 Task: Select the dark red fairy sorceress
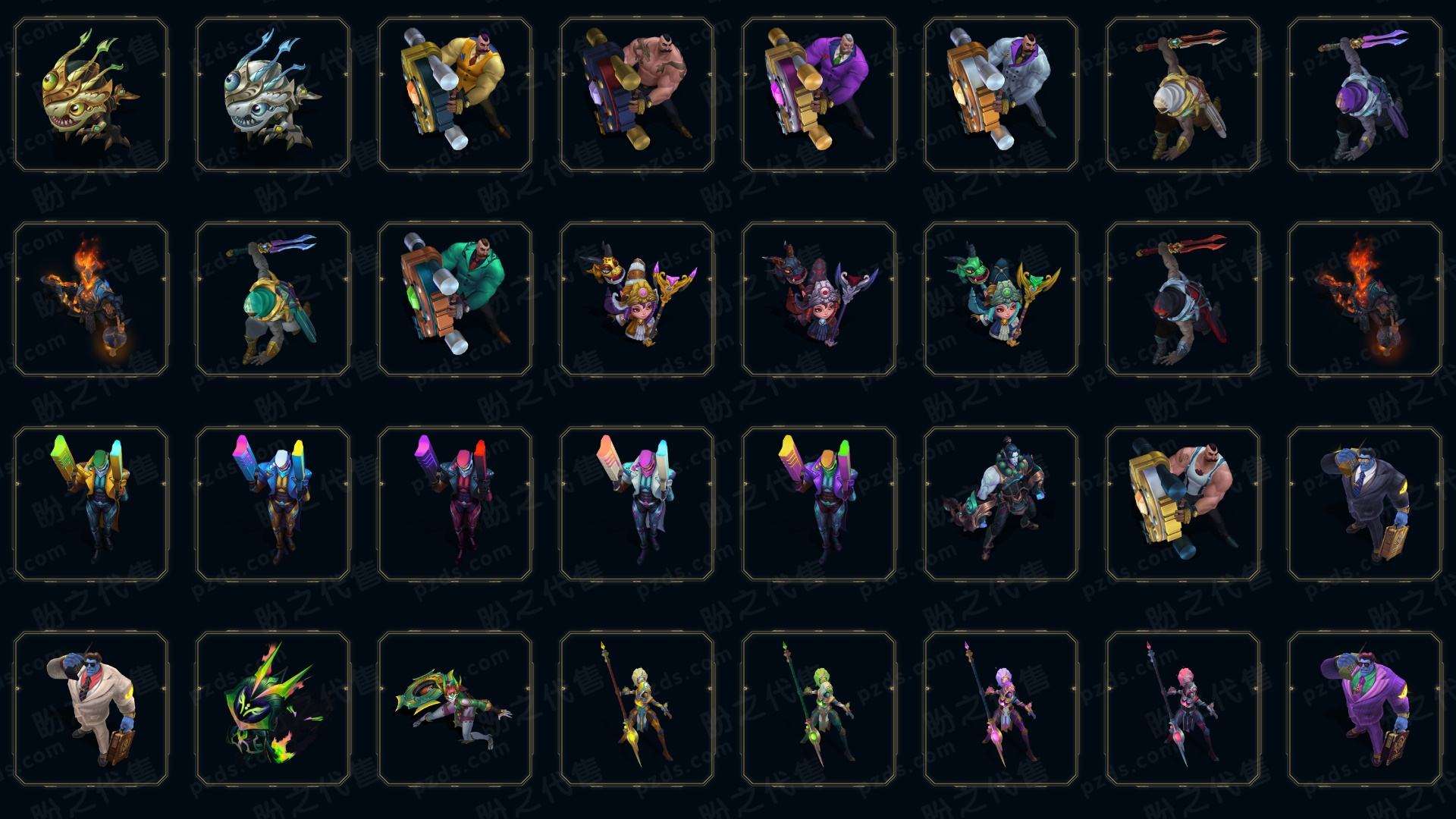[x=819, y=299]
